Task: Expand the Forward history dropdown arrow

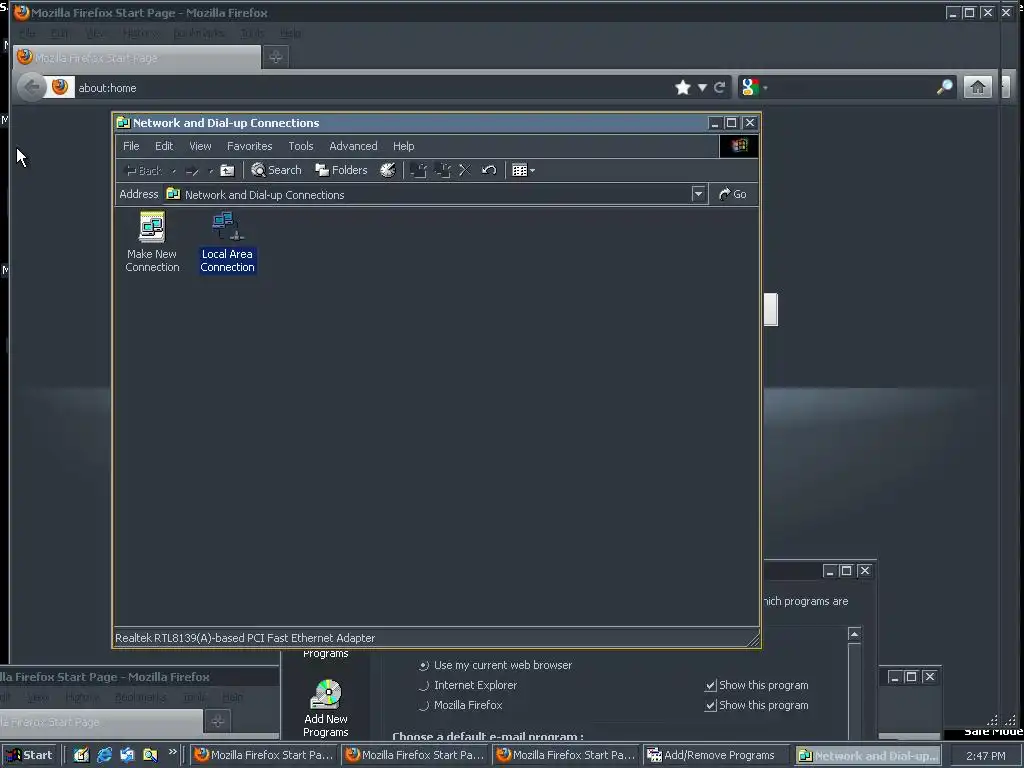Action: coord(210,171)
